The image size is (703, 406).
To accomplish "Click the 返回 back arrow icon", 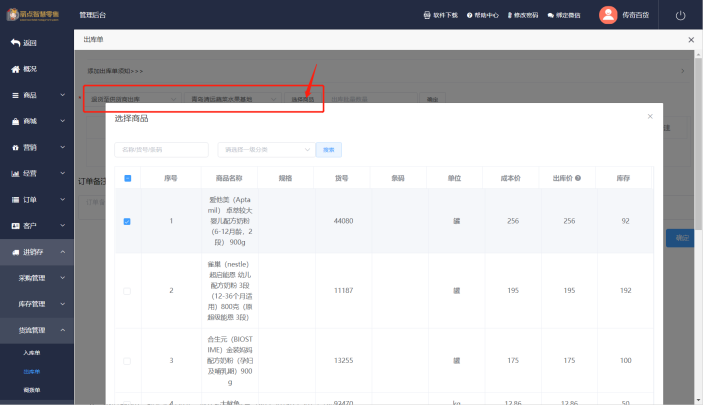I will coord(15,43).
